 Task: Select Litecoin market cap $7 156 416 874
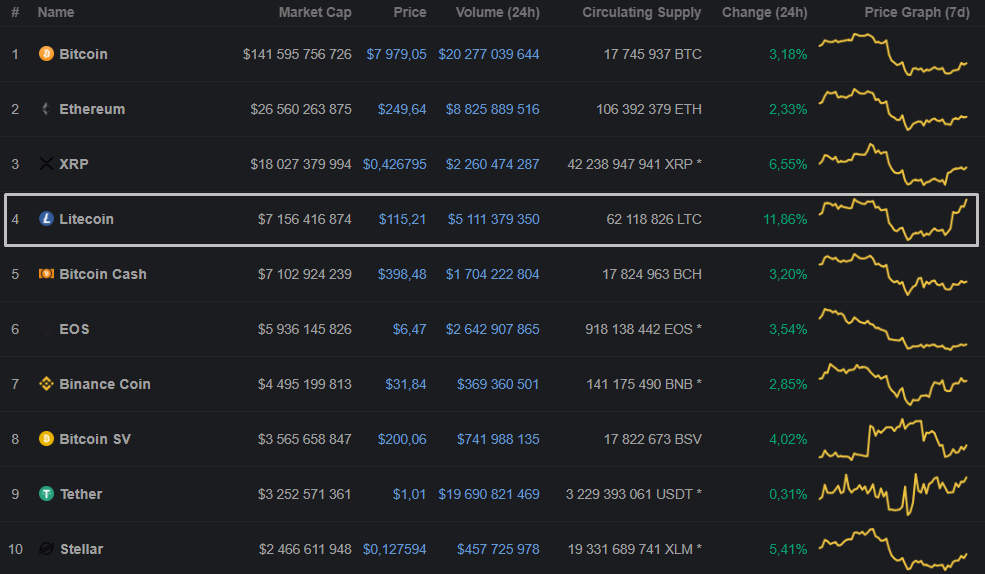click(305, 219)
